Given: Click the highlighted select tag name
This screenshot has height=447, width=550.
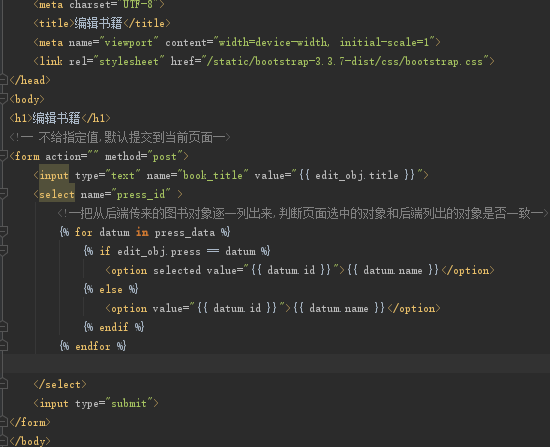Looking at the screenshot, I should tap(56, 194).
